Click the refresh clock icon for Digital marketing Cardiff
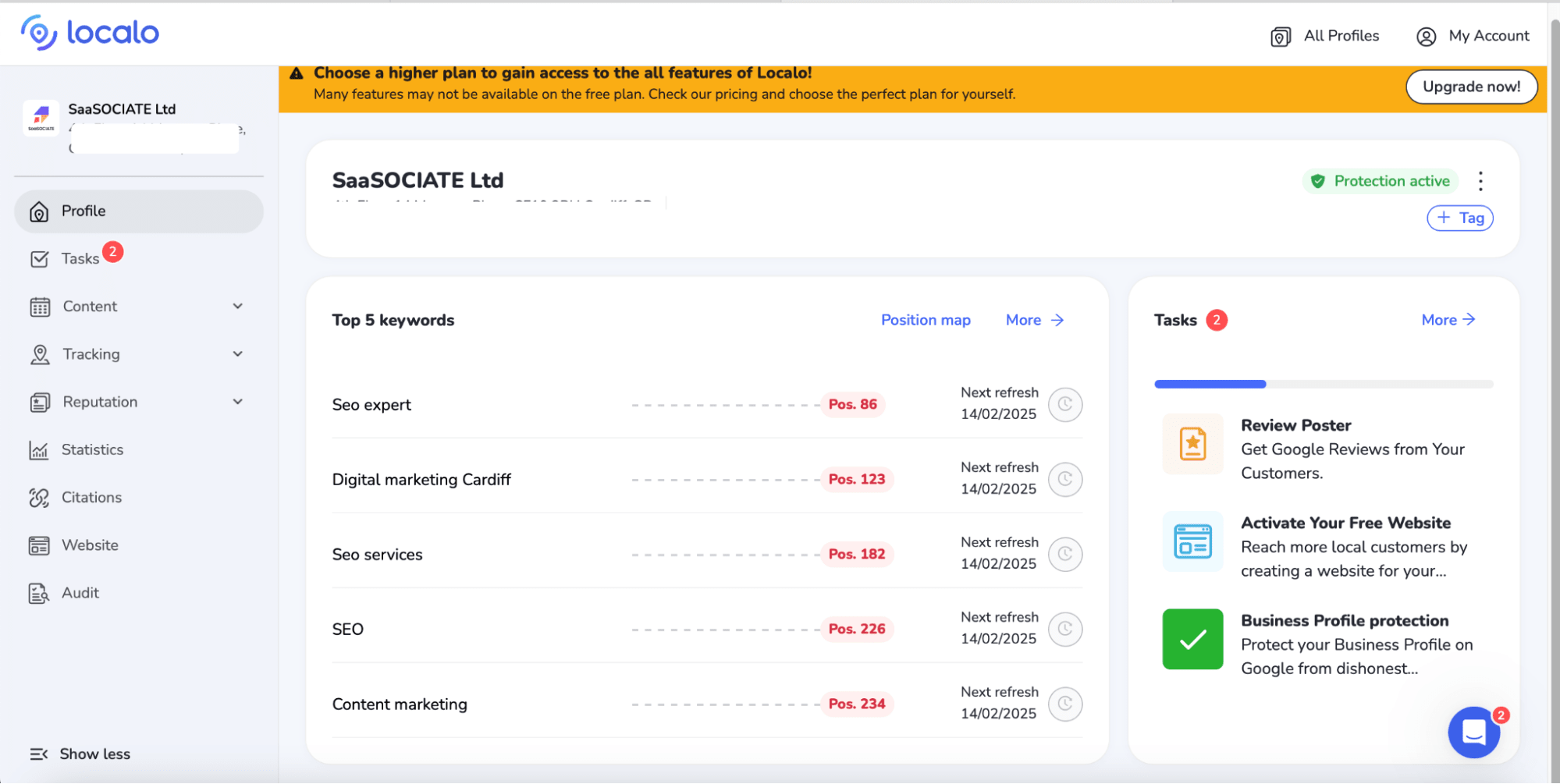 pos(1065,480)
